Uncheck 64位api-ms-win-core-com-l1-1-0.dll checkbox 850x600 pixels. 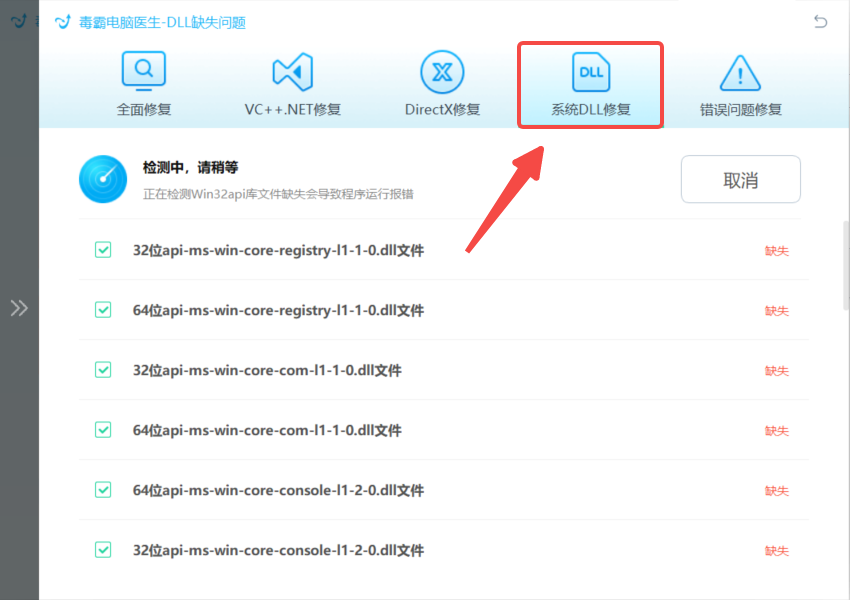(x=103, y=430)
